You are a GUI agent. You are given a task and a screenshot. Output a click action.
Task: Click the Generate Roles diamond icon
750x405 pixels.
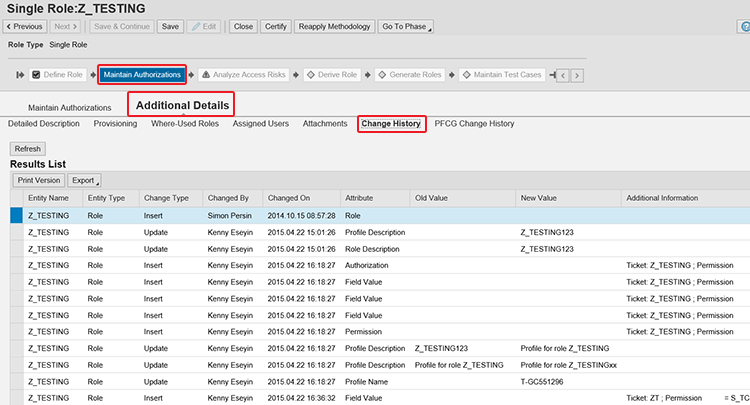[382, 74]
